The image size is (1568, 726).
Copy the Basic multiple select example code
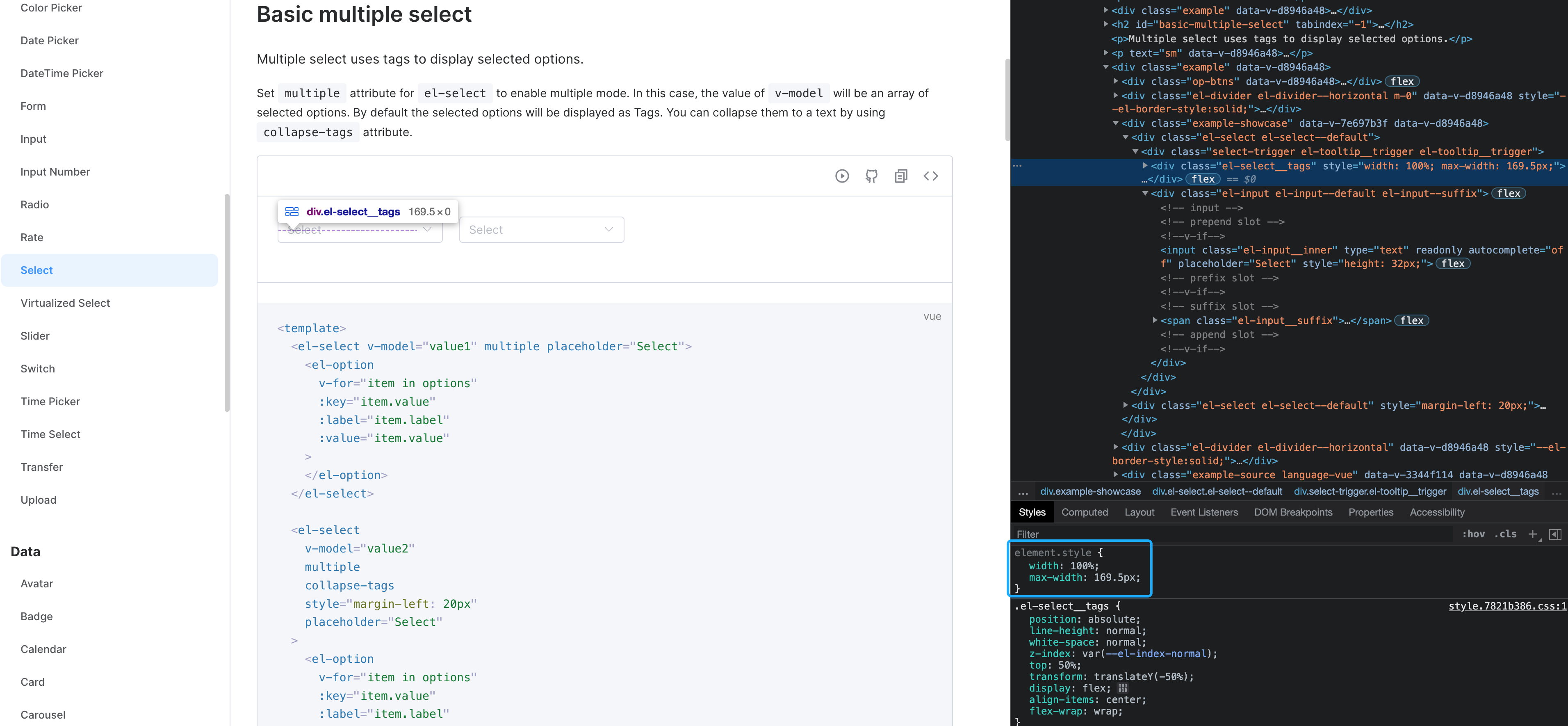tap(901, 176)
